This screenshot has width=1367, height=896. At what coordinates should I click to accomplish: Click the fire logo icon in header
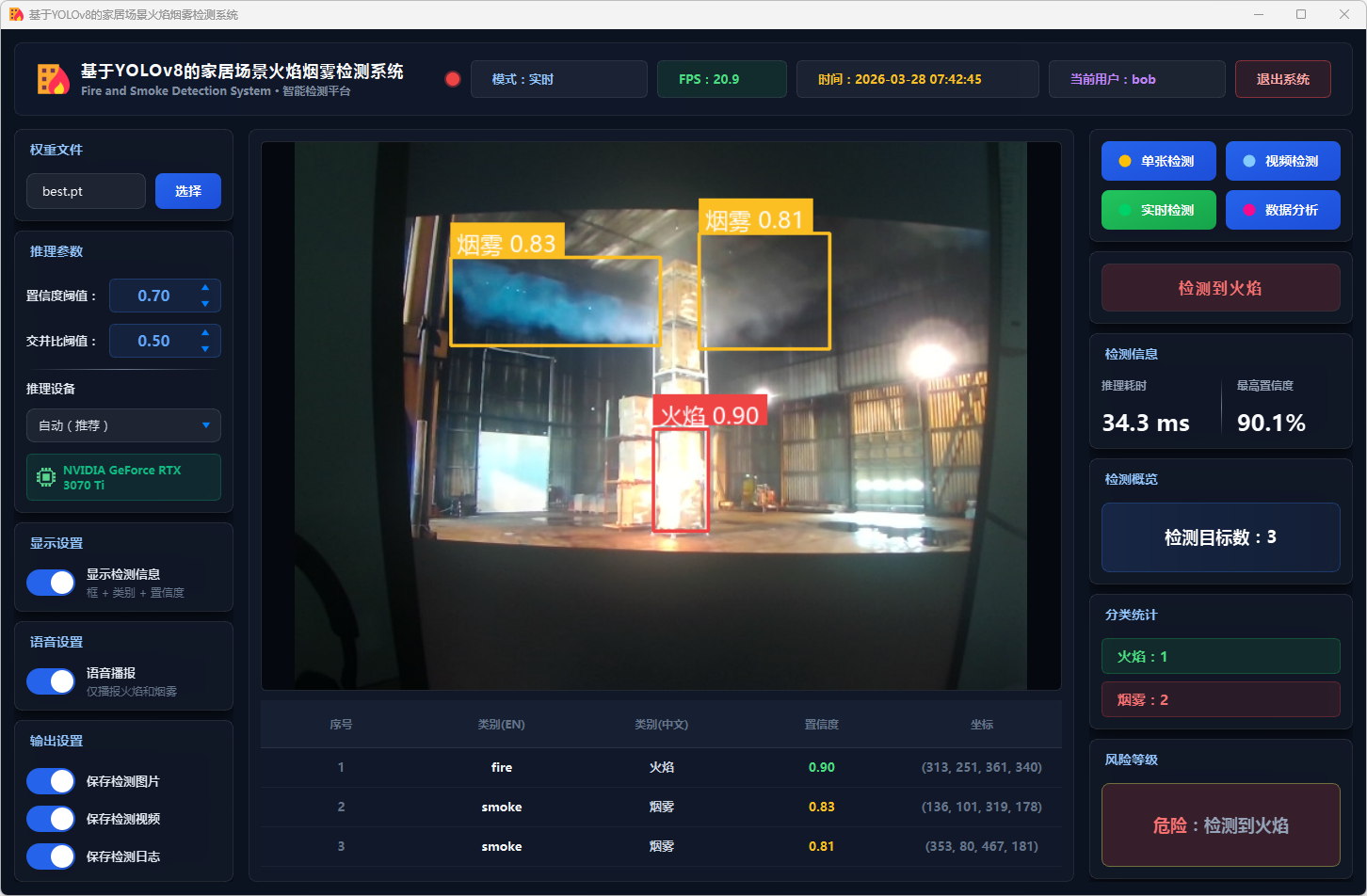coord(54,79)
